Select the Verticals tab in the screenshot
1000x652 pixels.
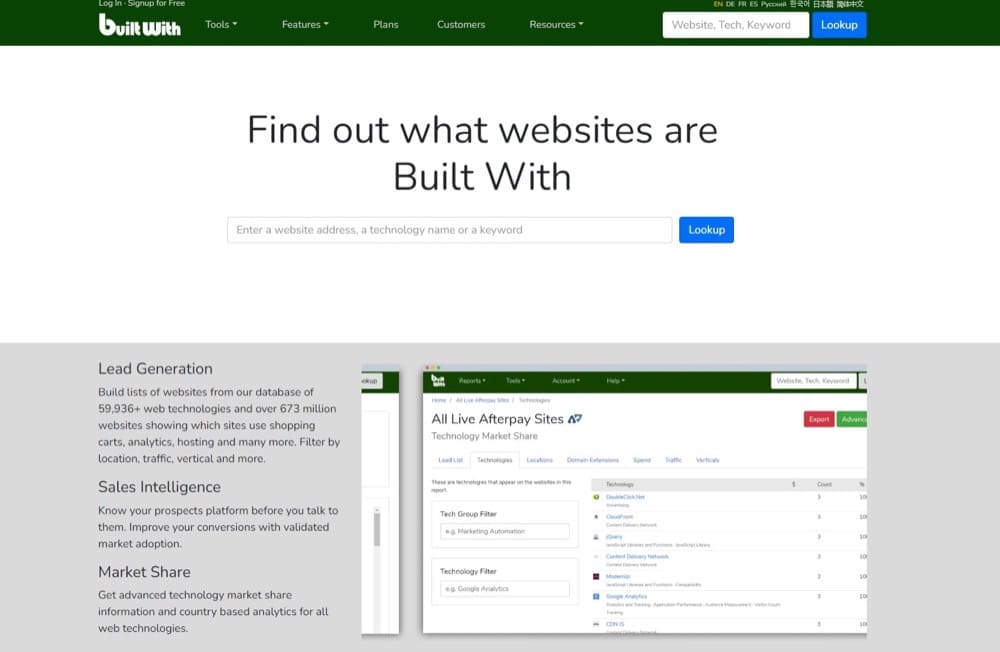tap(707, 460)
